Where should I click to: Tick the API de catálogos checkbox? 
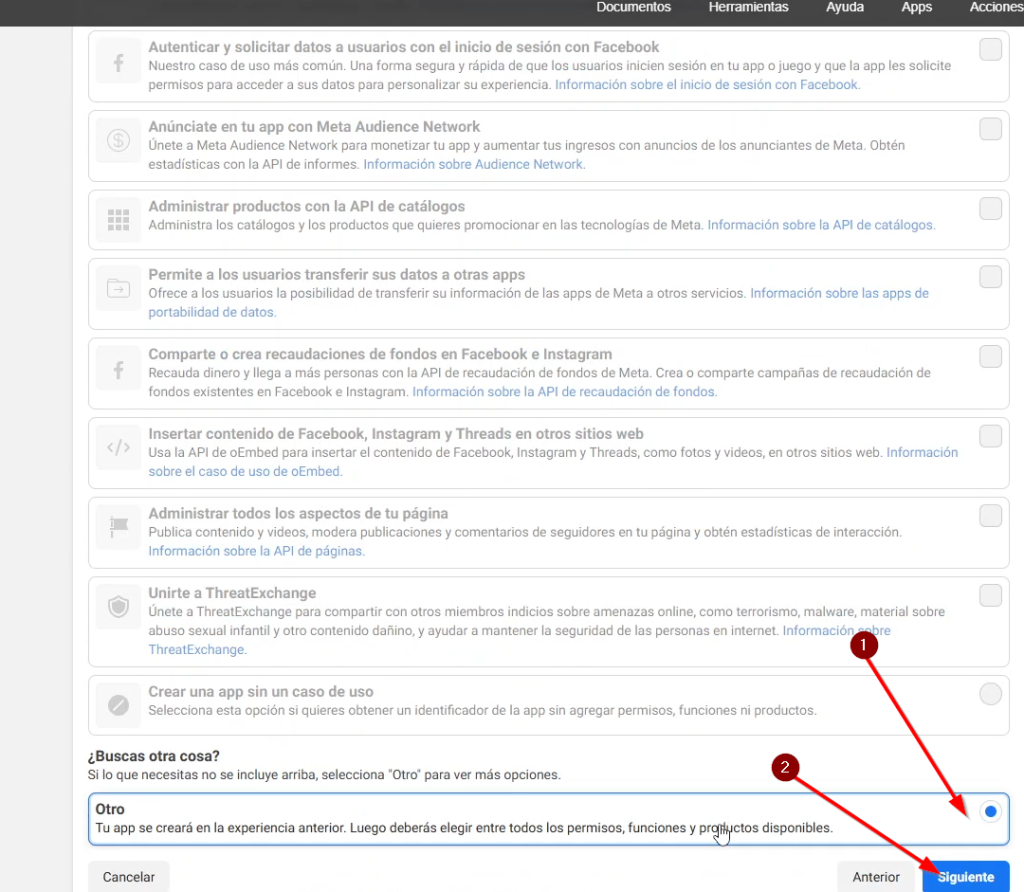coord(990,209)
